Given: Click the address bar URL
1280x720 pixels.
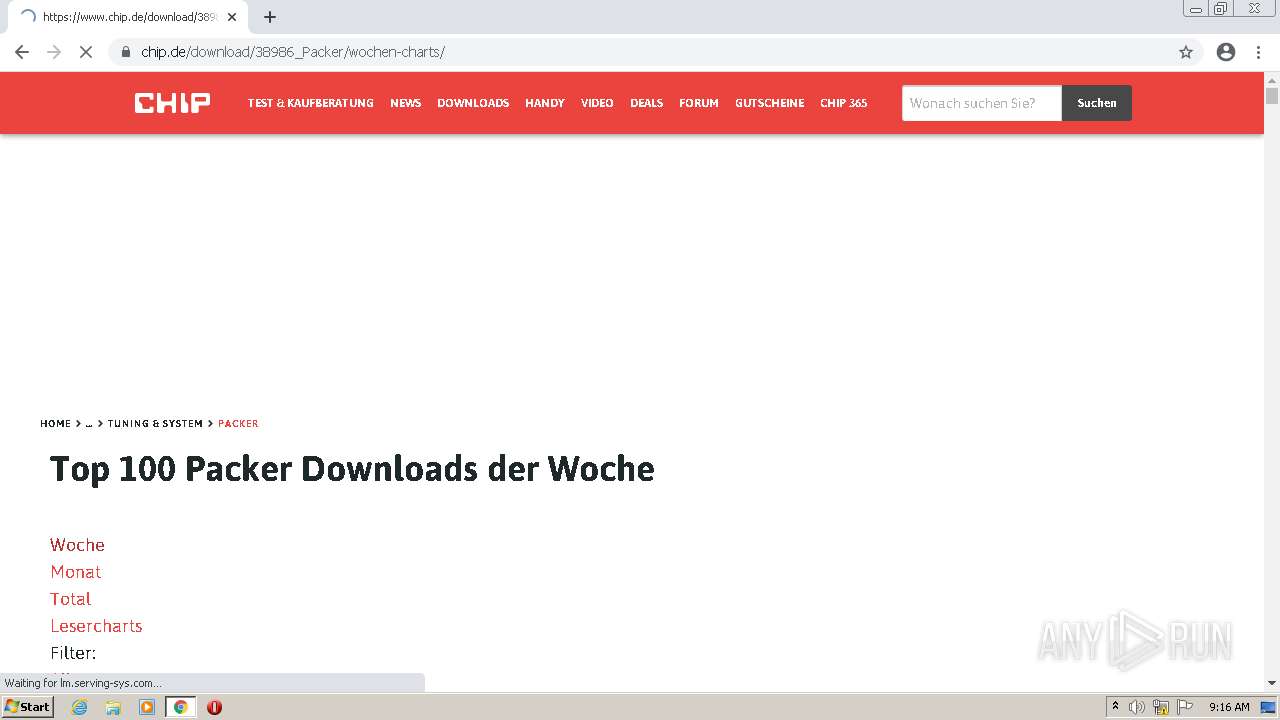Looking at the screenshot, I should (292, 52).
